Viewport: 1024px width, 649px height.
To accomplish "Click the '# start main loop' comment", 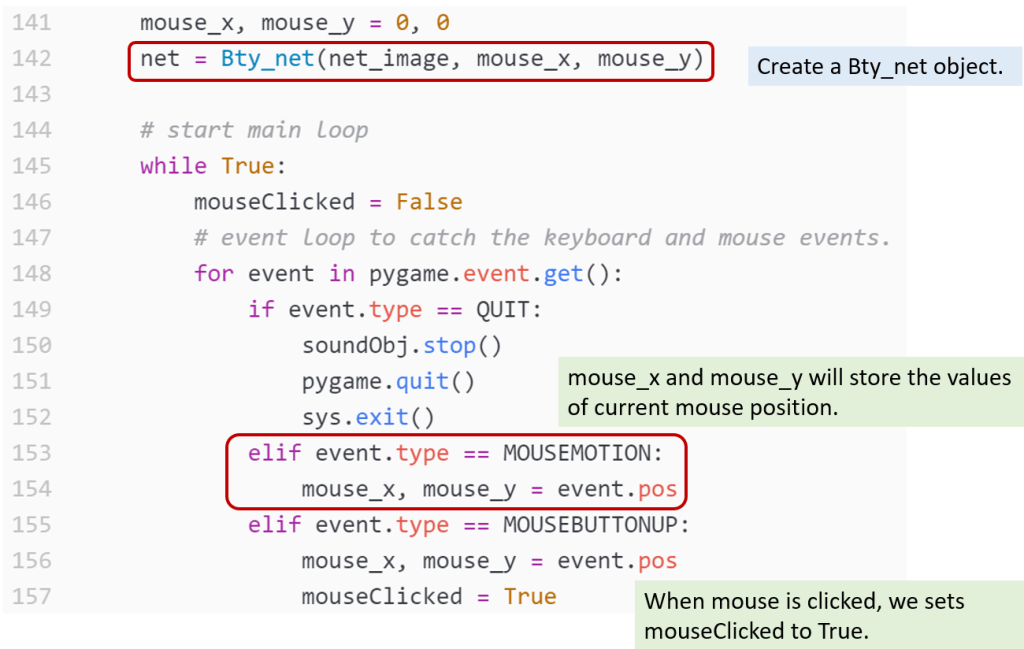I will pyautogui.click(x=254, y=130).
